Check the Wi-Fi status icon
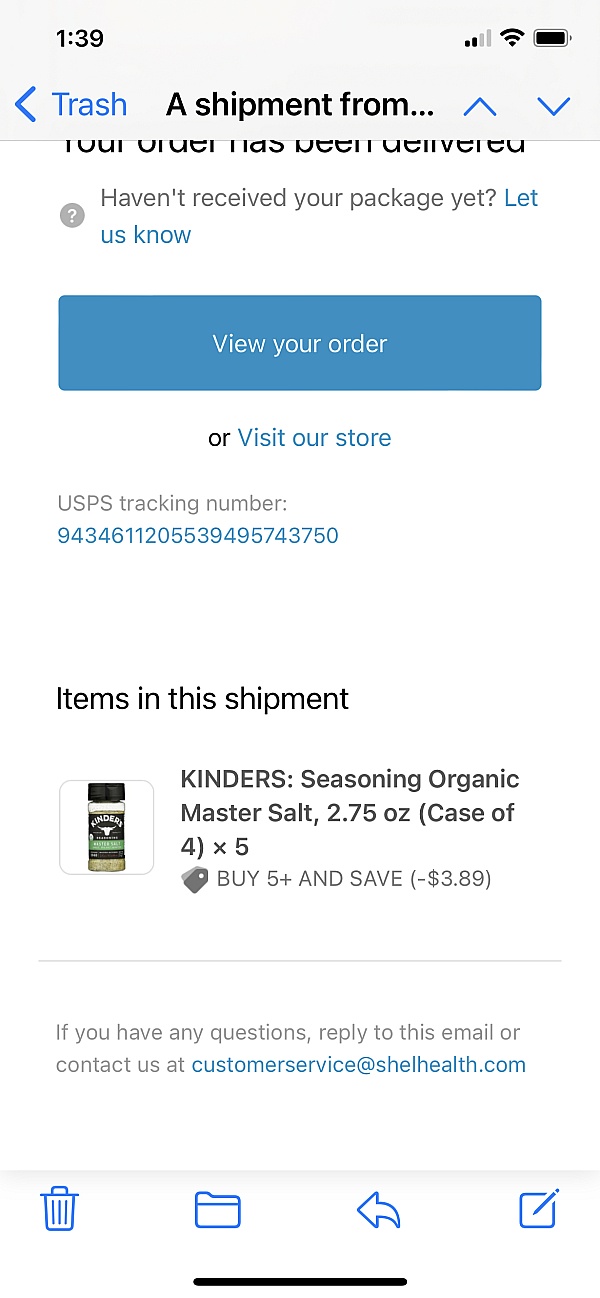This screenshot has width=600, height=1298. tap(513, 39)
